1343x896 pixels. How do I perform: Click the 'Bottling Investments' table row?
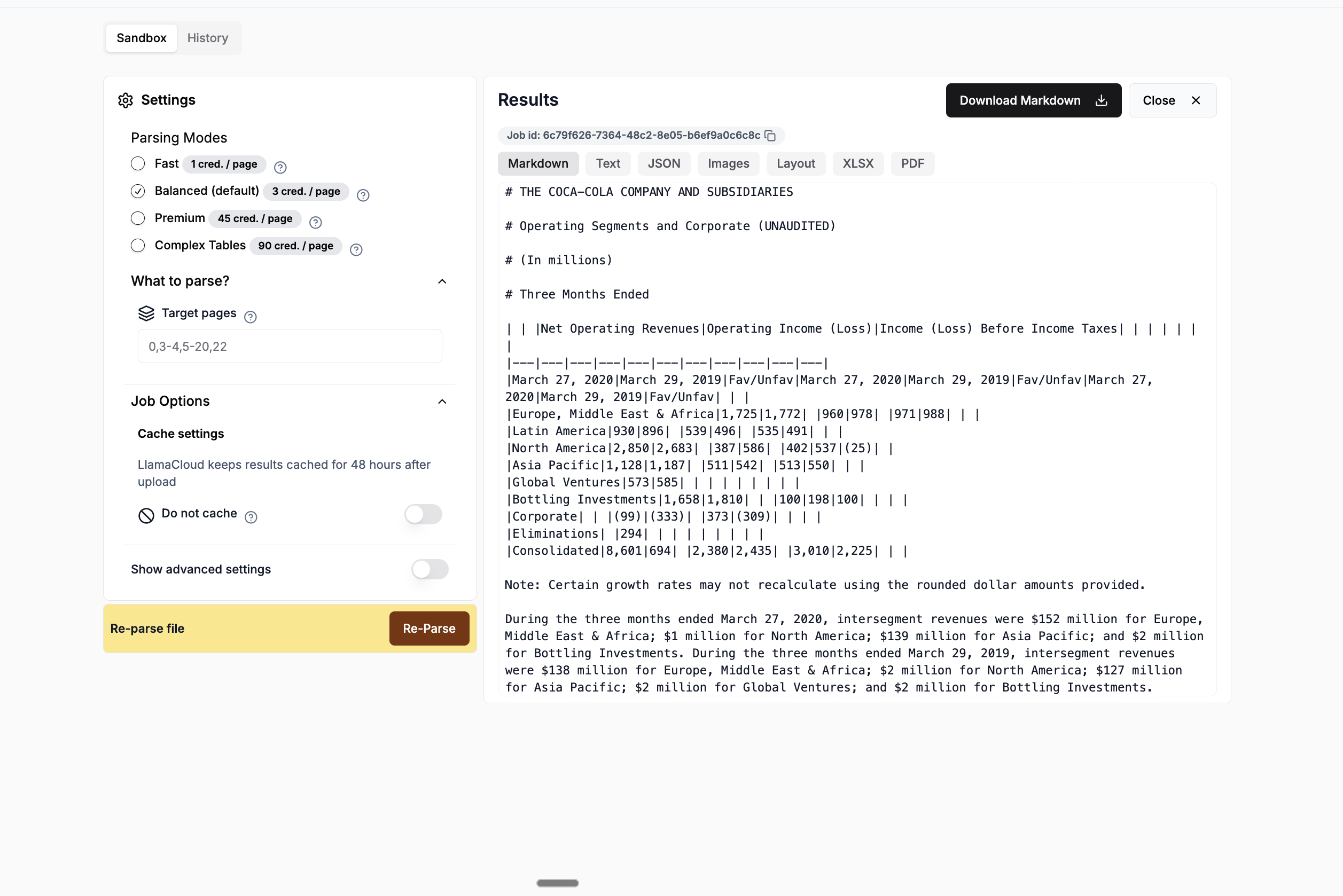[x=707, y=500]
